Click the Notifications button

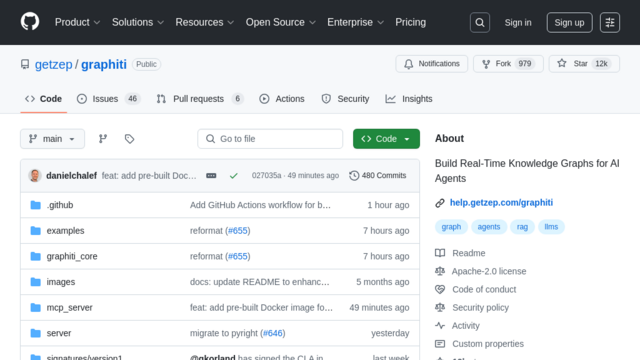(x=431, y=64)
